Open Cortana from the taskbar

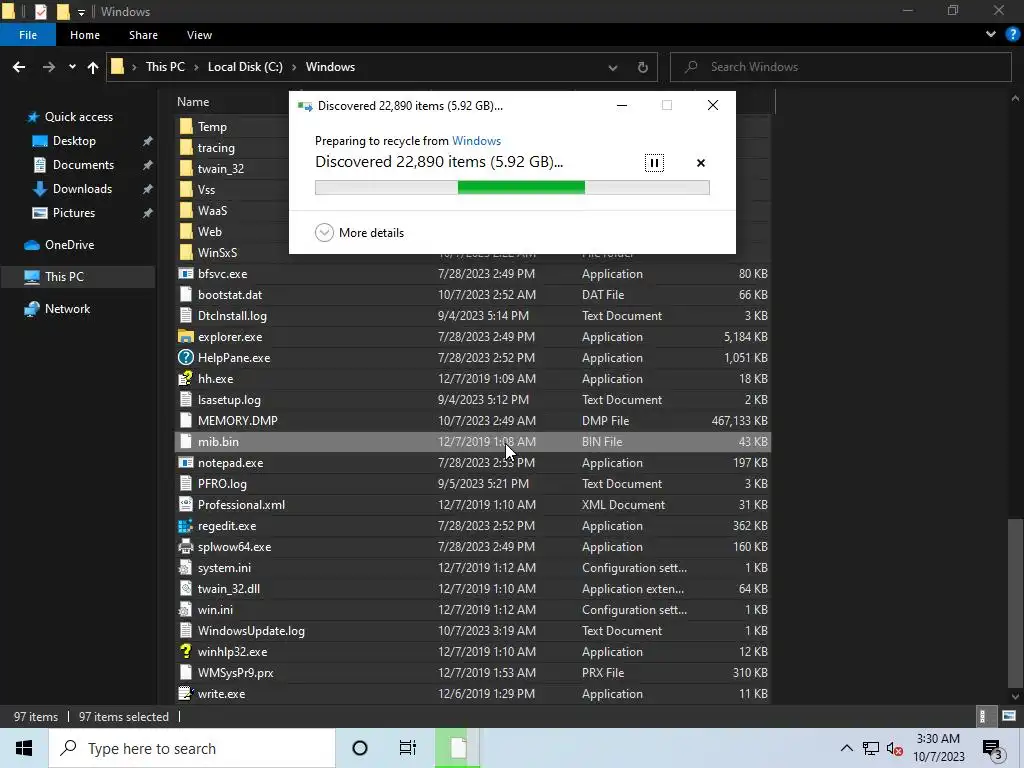coord(359,748)
